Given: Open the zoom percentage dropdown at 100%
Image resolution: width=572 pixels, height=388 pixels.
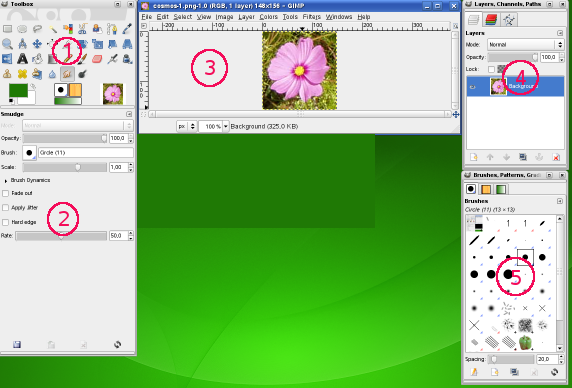Looking at the screenshot, I should click(x=226, y=127).
